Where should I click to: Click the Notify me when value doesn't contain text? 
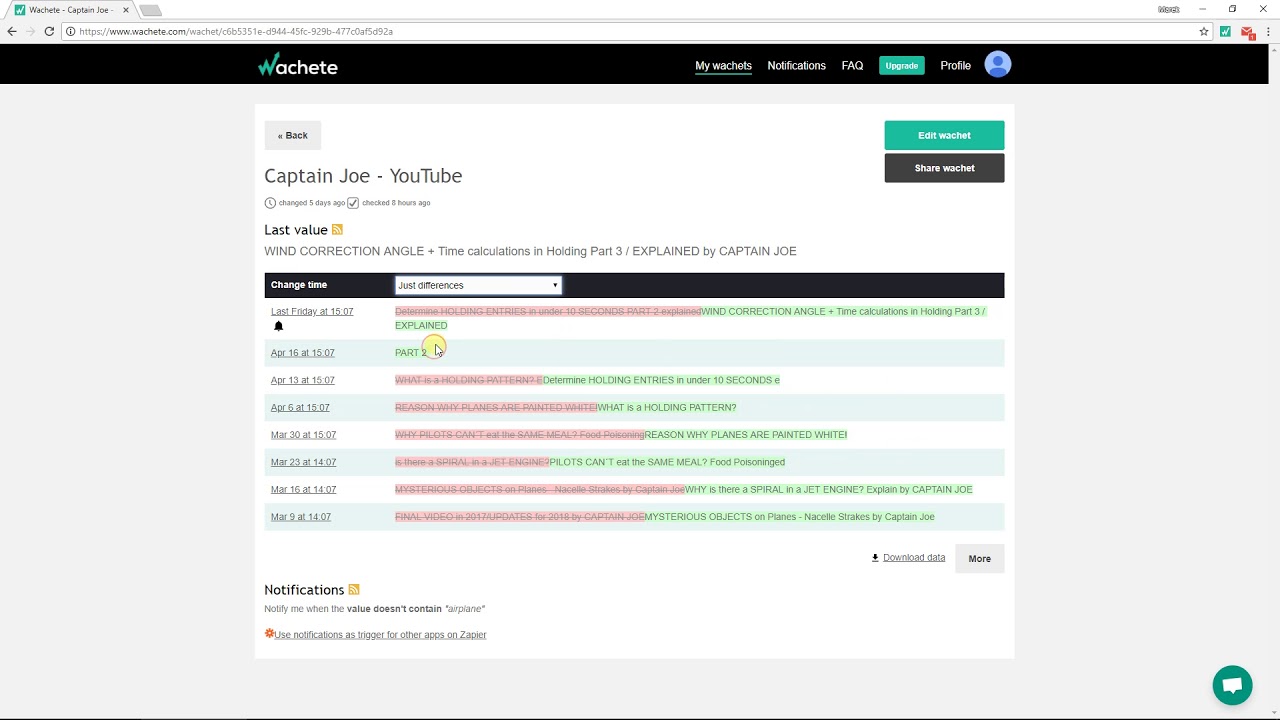click(375, 609)
